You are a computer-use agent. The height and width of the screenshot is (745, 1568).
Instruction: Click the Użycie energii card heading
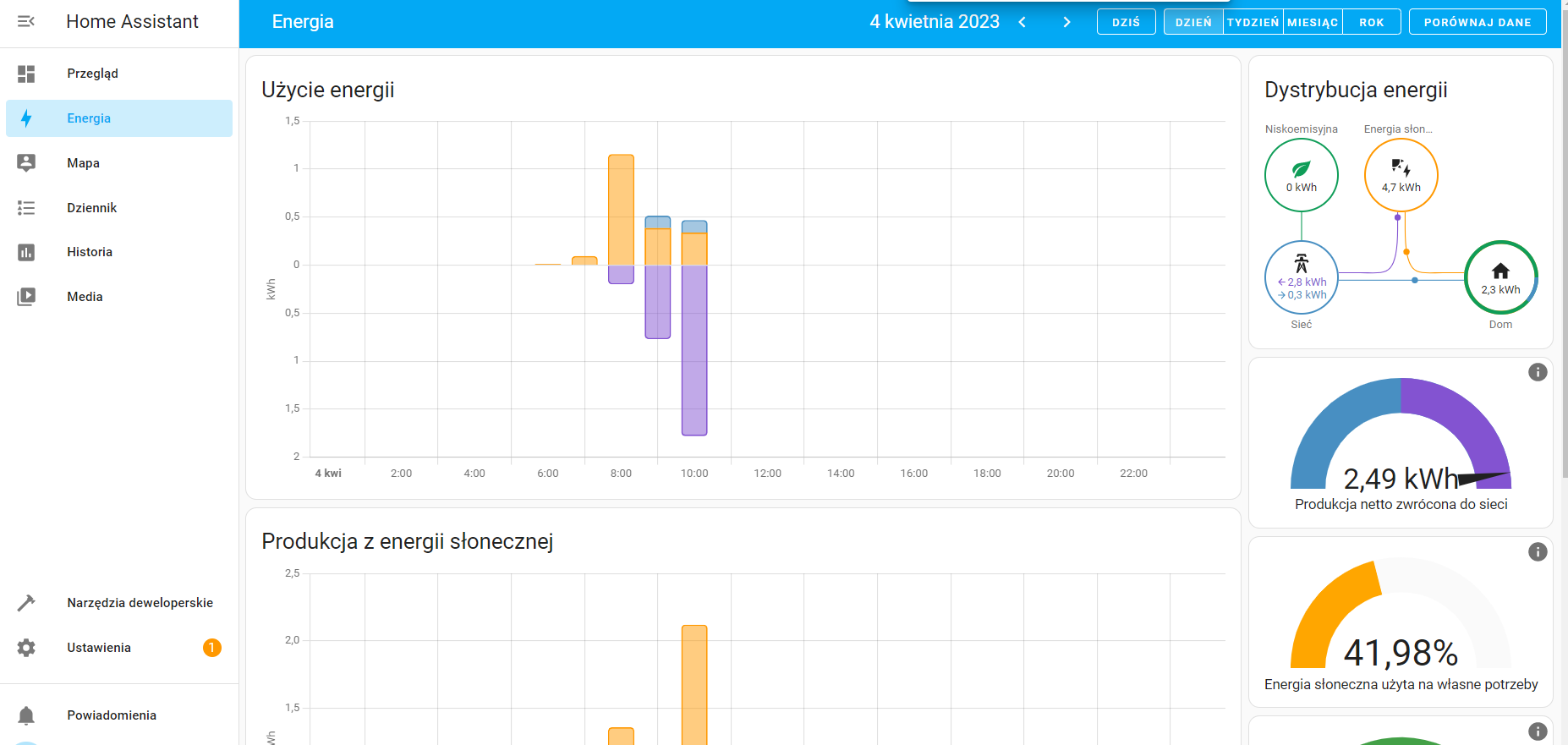click(x=328, y=90)
